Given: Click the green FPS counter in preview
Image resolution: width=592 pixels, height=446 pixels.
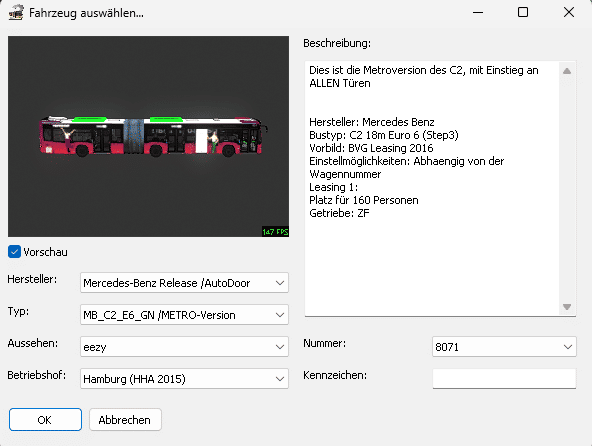Looking at the screenshot, I should [x=275, y=232].
